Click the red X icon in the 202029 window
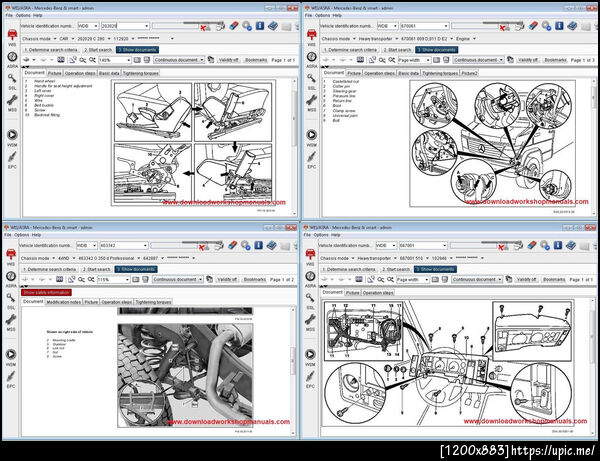This screenshot has width=600, height=461. coord(204,28)
